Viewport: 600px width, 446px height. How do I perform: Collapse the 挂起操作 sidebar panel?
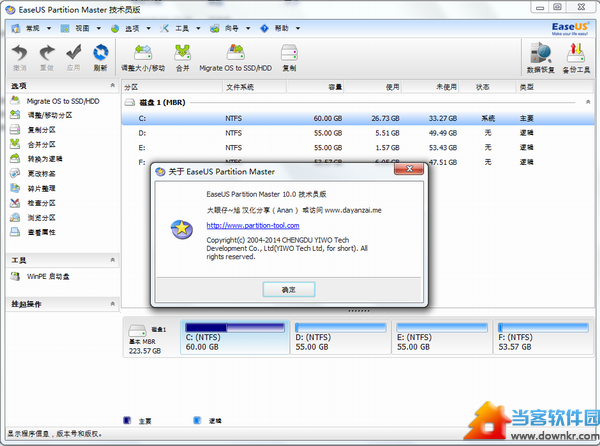tap(112, 304)
